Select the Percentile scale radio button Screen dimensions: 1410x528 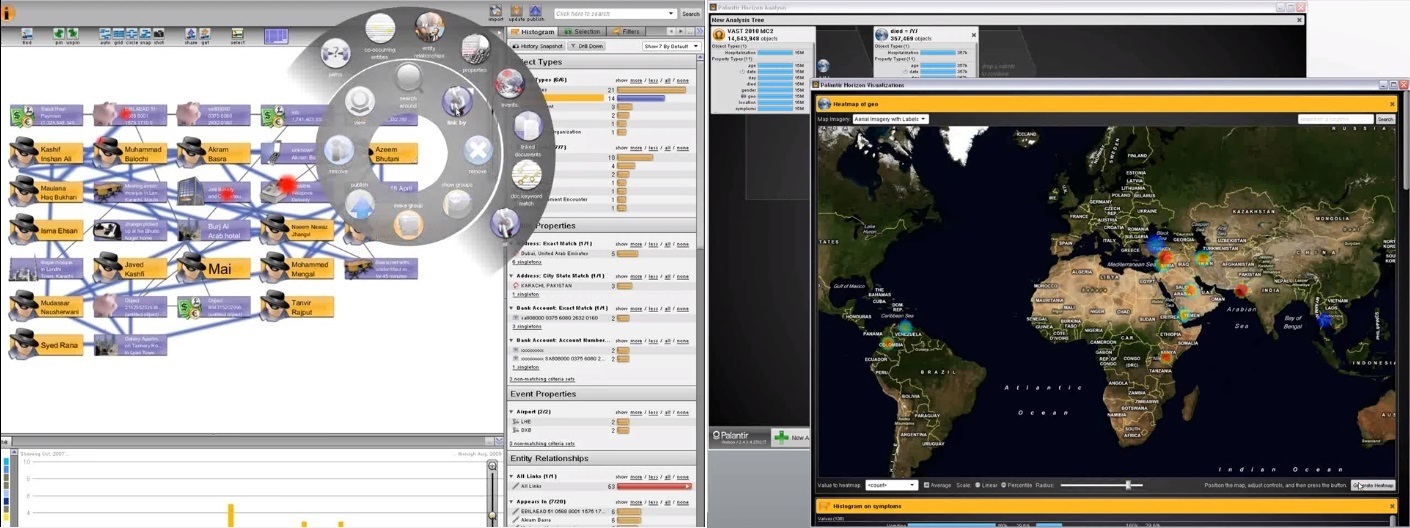click(x=1004, y=485)
